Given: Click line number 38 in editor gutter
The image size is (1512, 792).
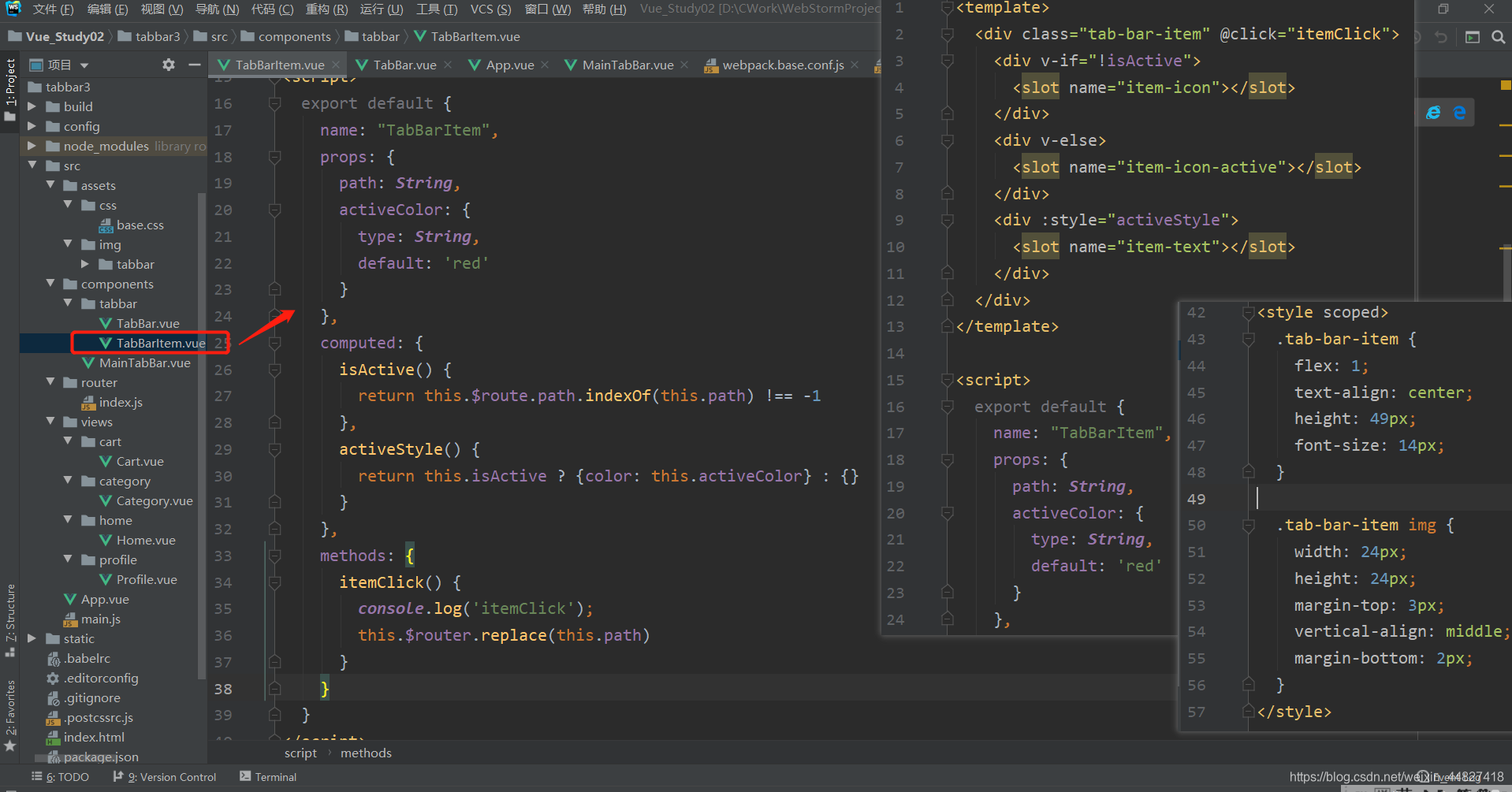Looking at the screenshot, I should pyautogui.click(x=223, y=689).
